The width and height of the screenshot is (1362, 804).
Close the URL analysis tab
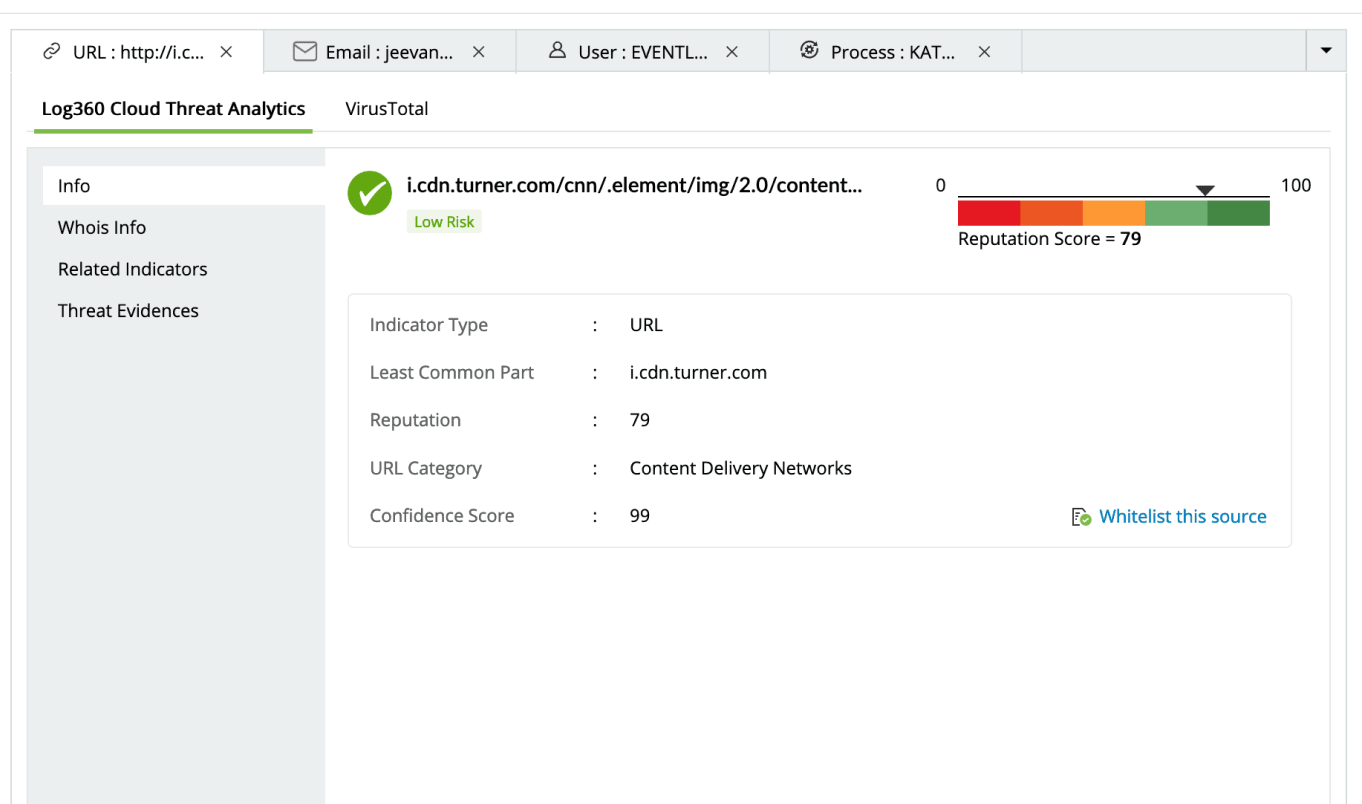click(x=227, y=51)
